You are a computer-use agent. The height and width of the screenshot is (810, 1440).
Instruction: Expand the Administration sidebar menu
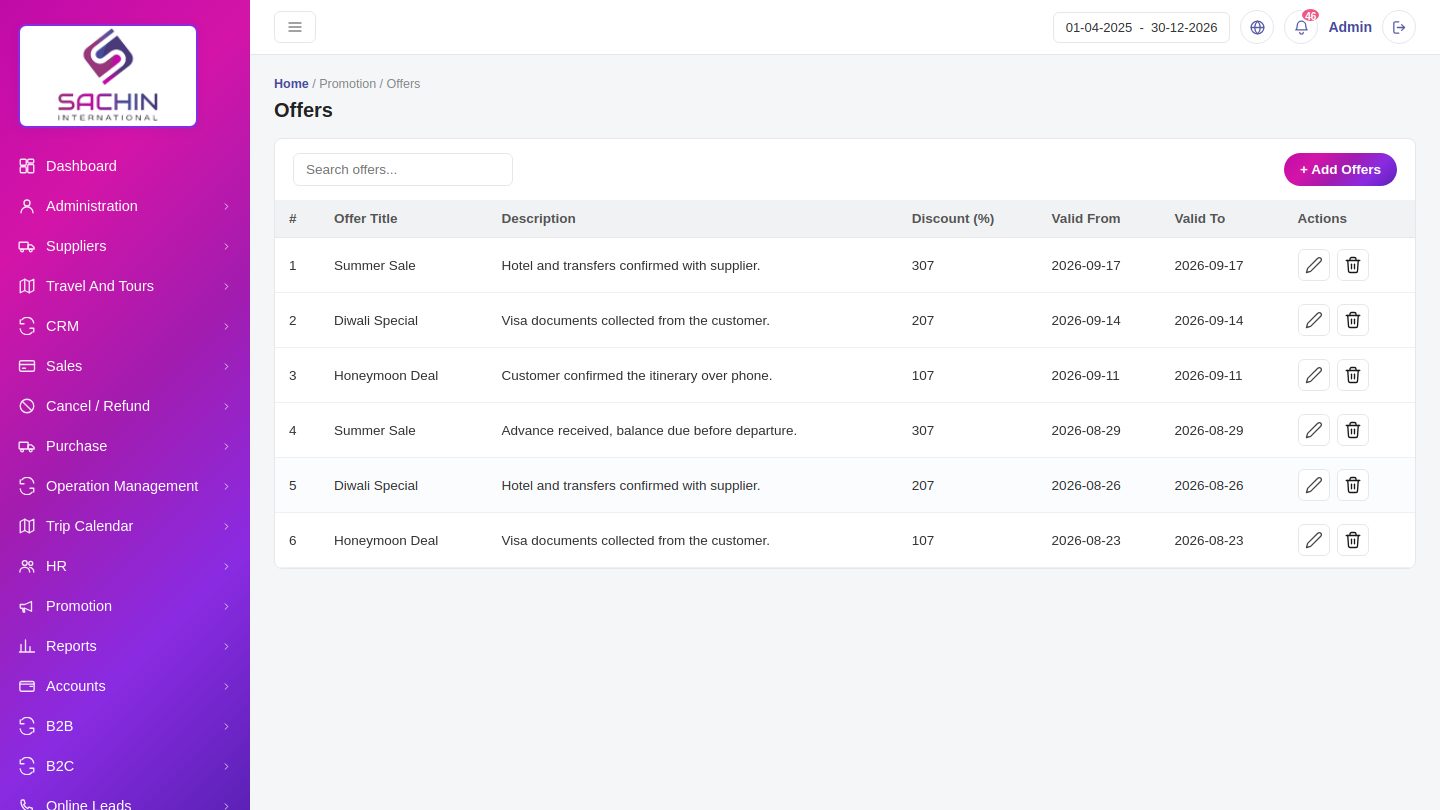pos(125,206)
